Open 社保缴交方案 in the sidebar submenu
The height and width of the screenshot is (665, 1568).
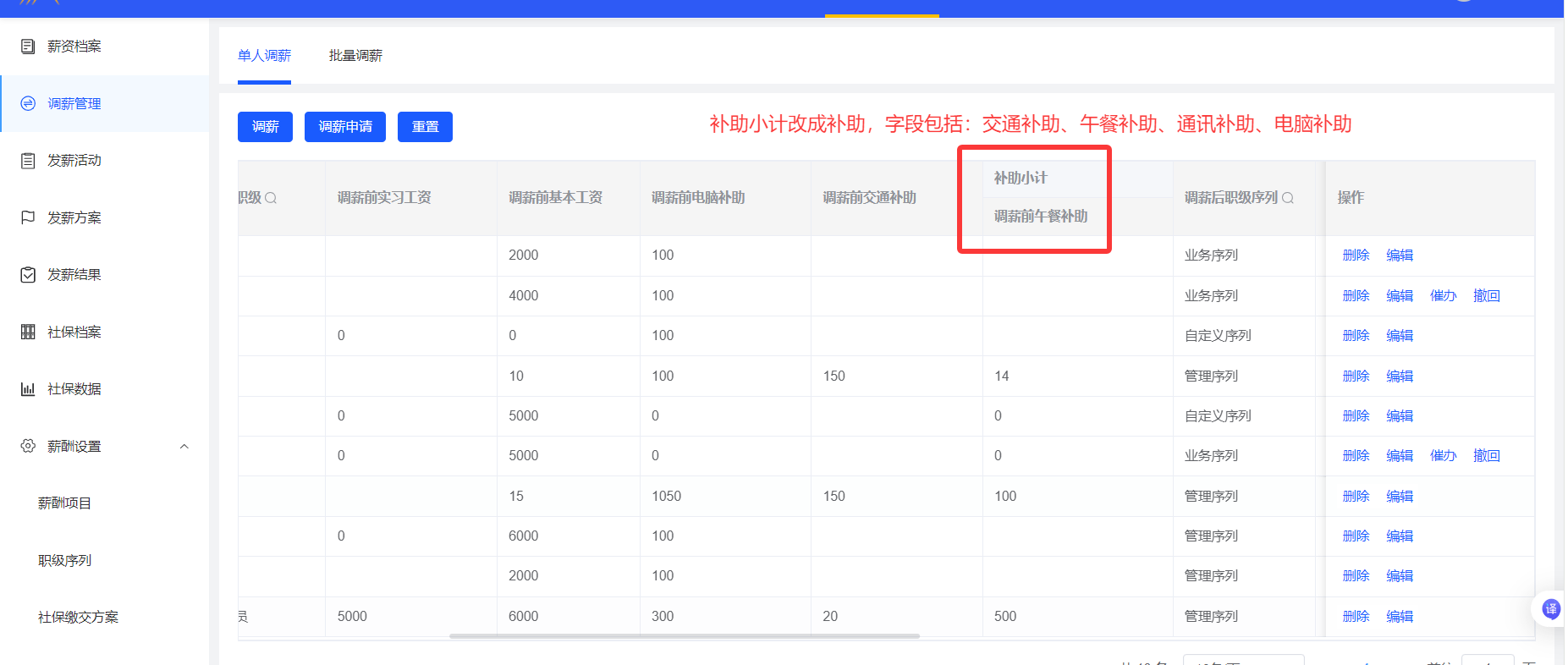pyautogui.click(x=78, y=618)
